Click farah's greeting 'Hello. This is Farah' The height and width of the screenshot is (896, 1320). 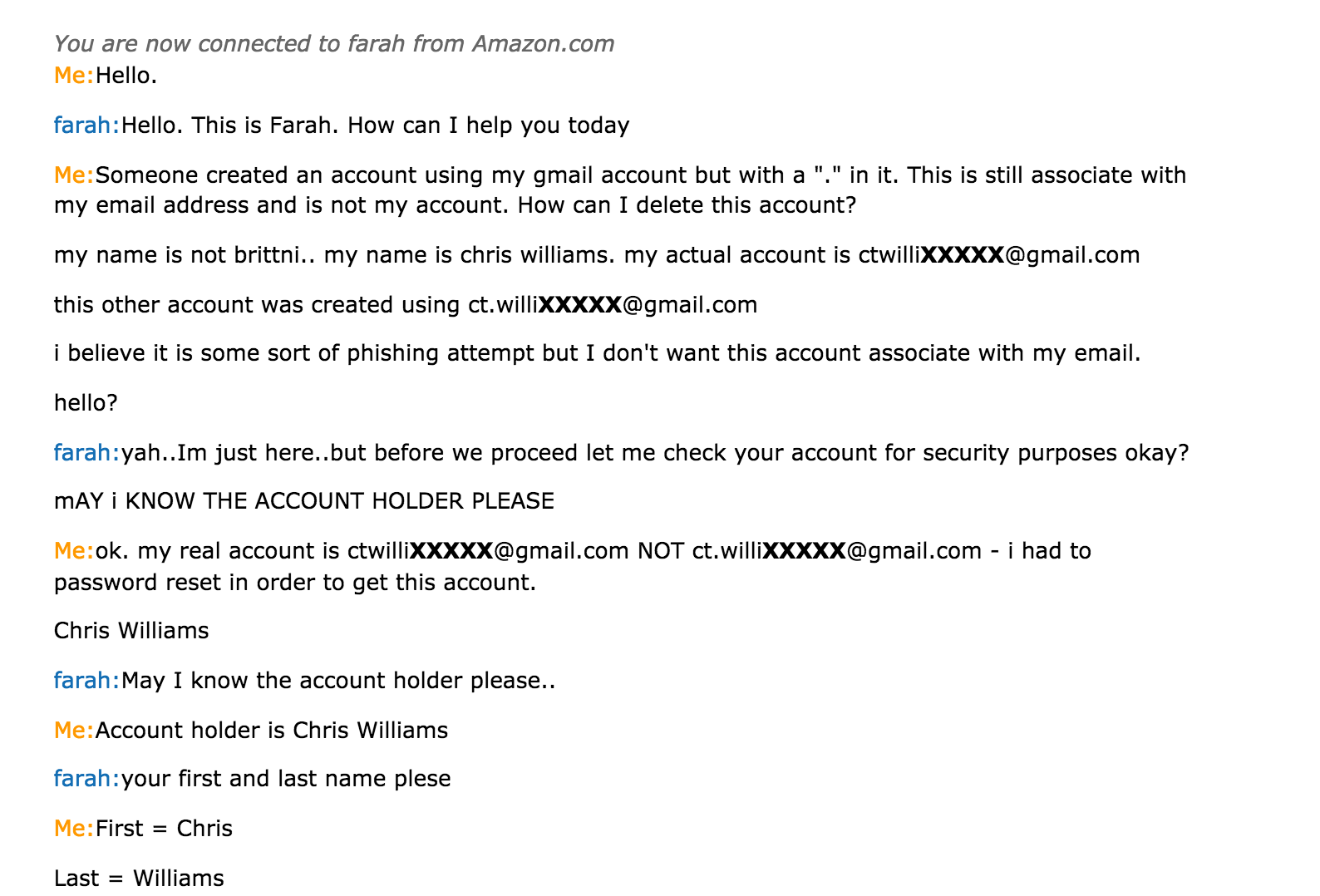pyautogui.click(x=376, y=126)
